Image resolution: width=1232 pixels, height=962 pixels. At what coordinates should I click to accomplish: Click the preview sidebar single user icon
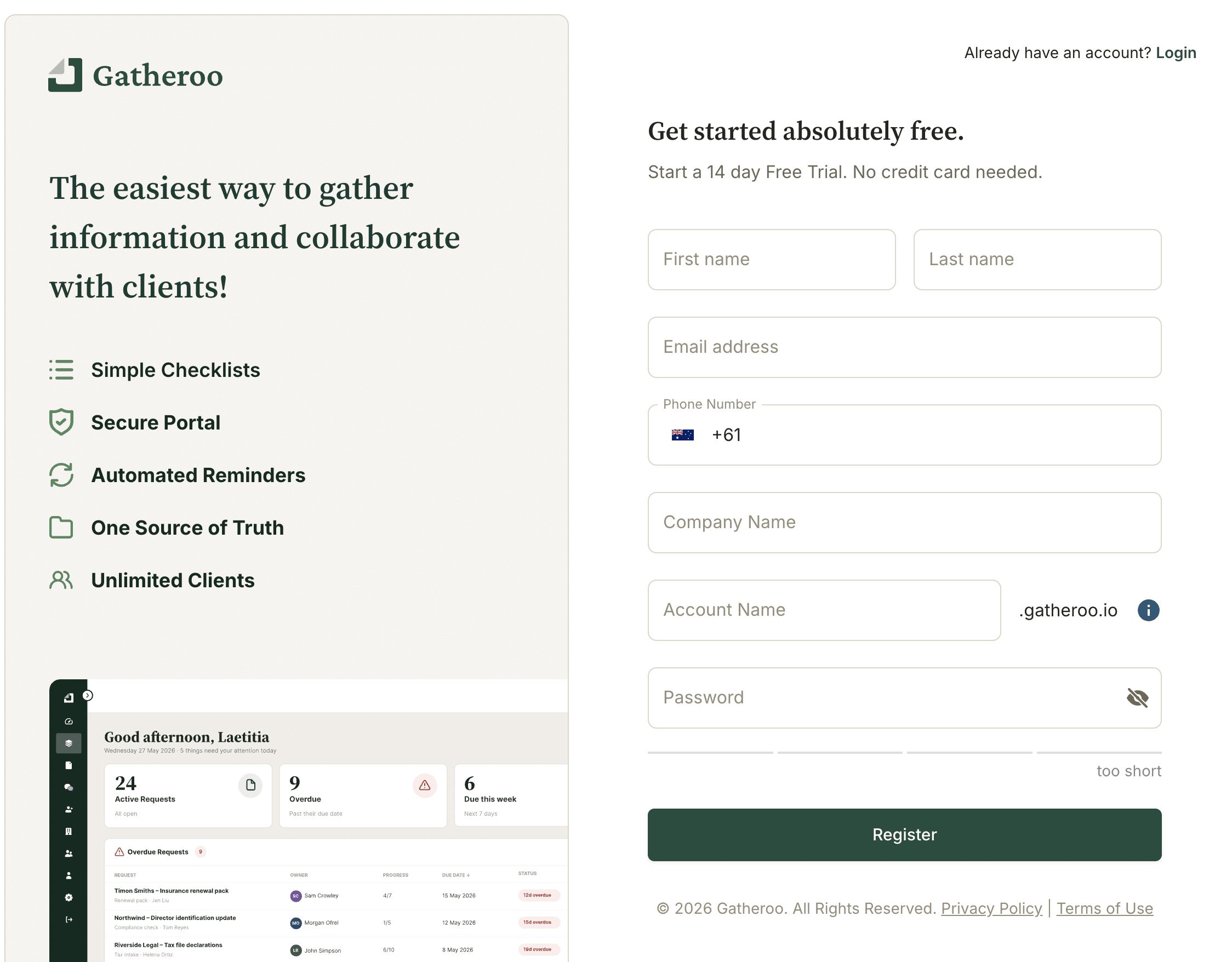point(69,875)
